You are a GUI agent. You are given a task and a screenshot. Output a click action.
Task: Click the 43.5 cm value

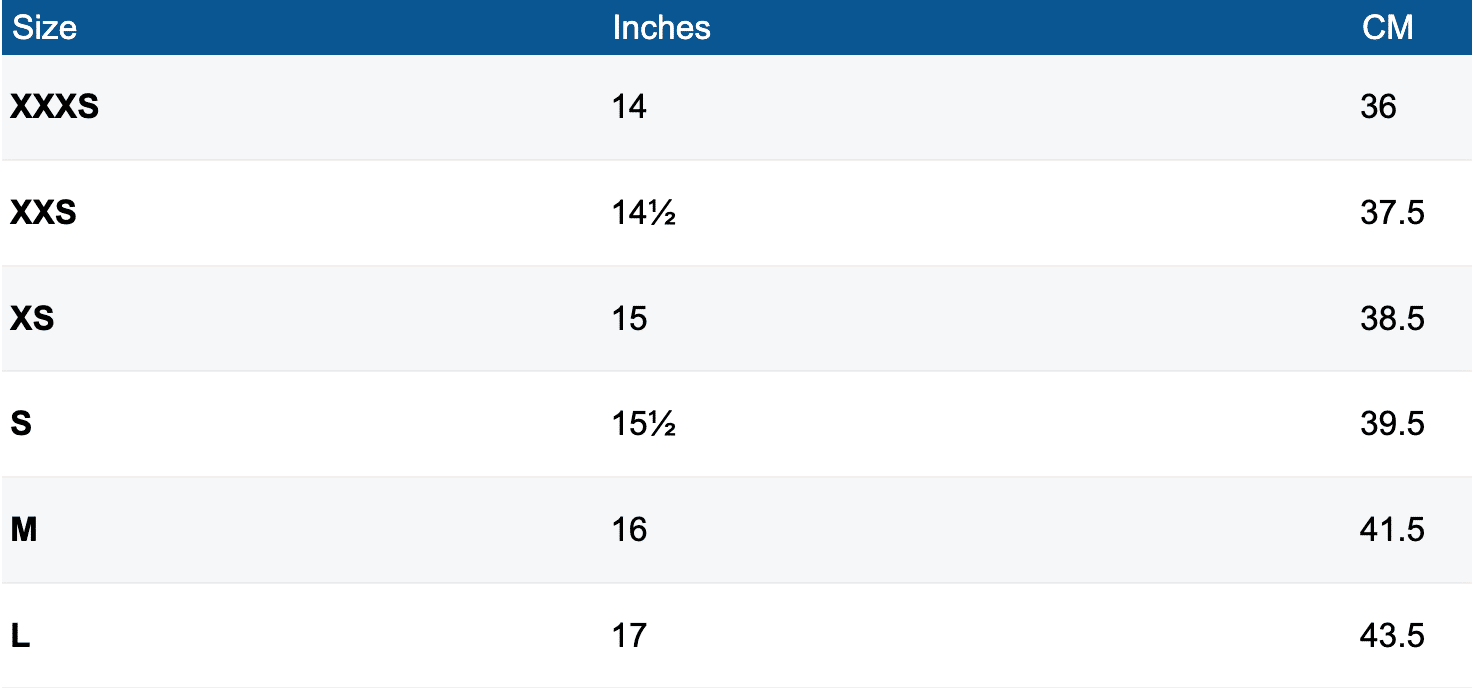pos(1392,636)
